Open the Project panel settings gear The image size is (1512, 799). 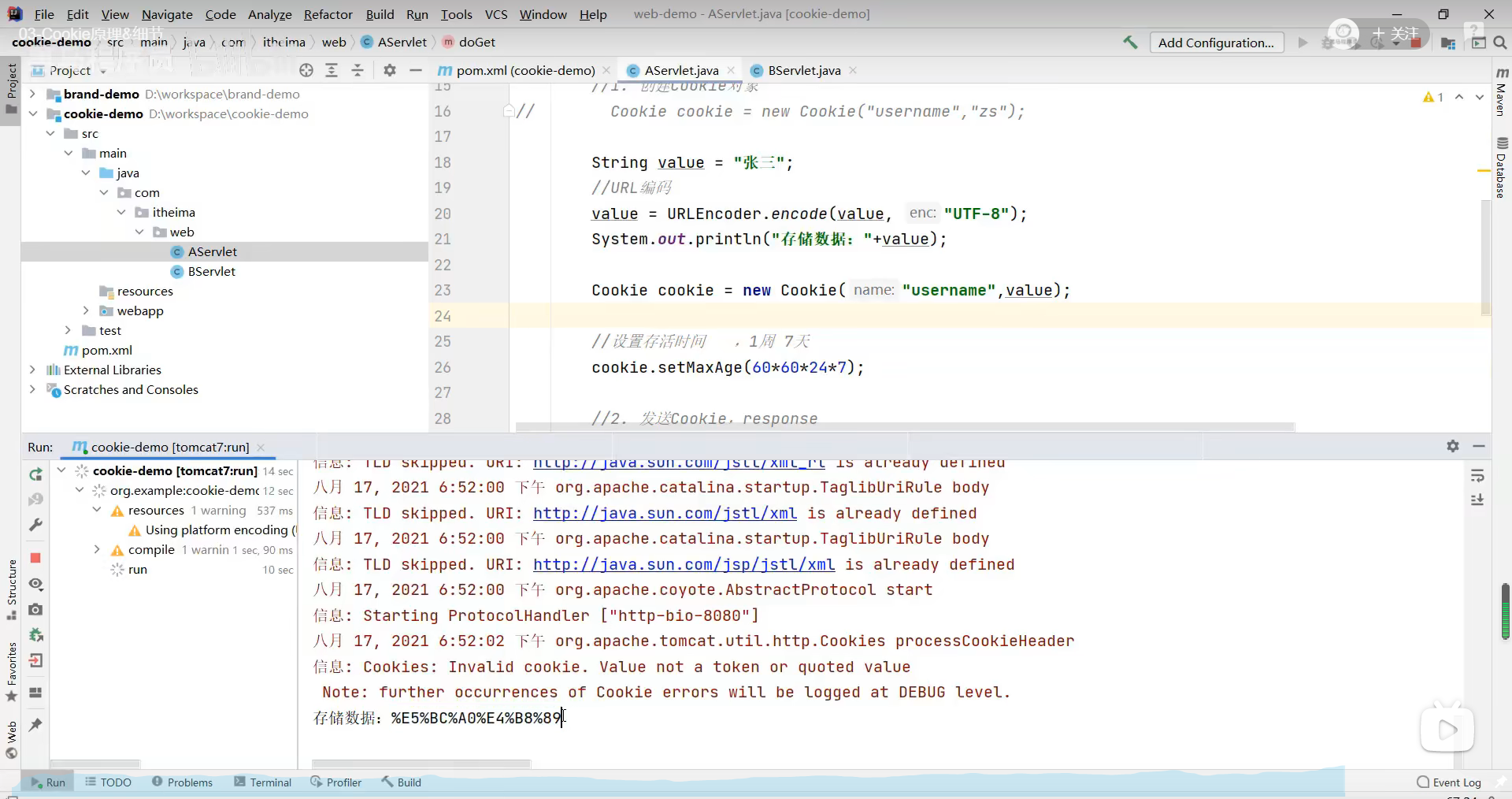pyautogui.click(x=389, y=71)
